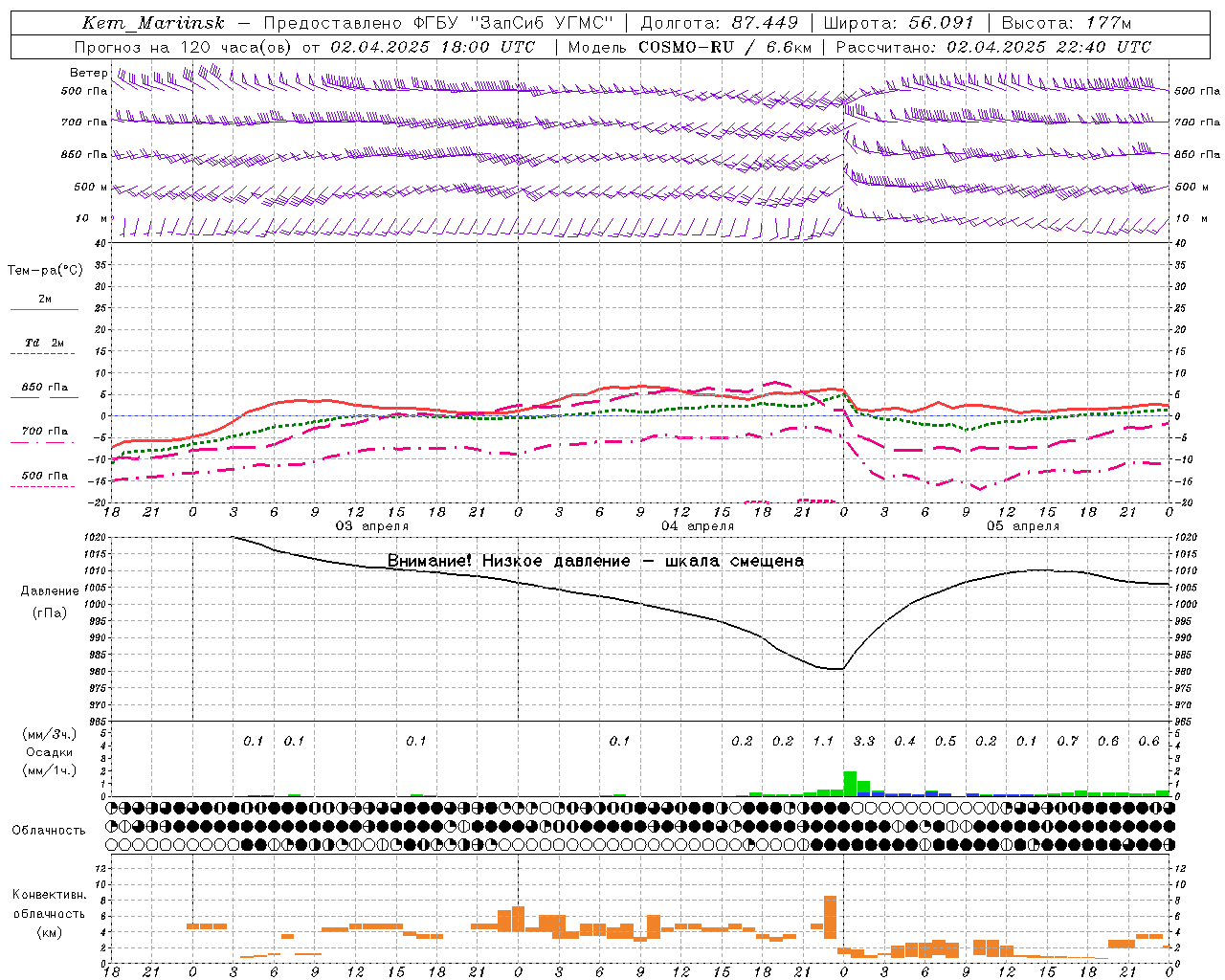
Task: Click the '0.7' precipitation amount value
Action: [1068, 741]
